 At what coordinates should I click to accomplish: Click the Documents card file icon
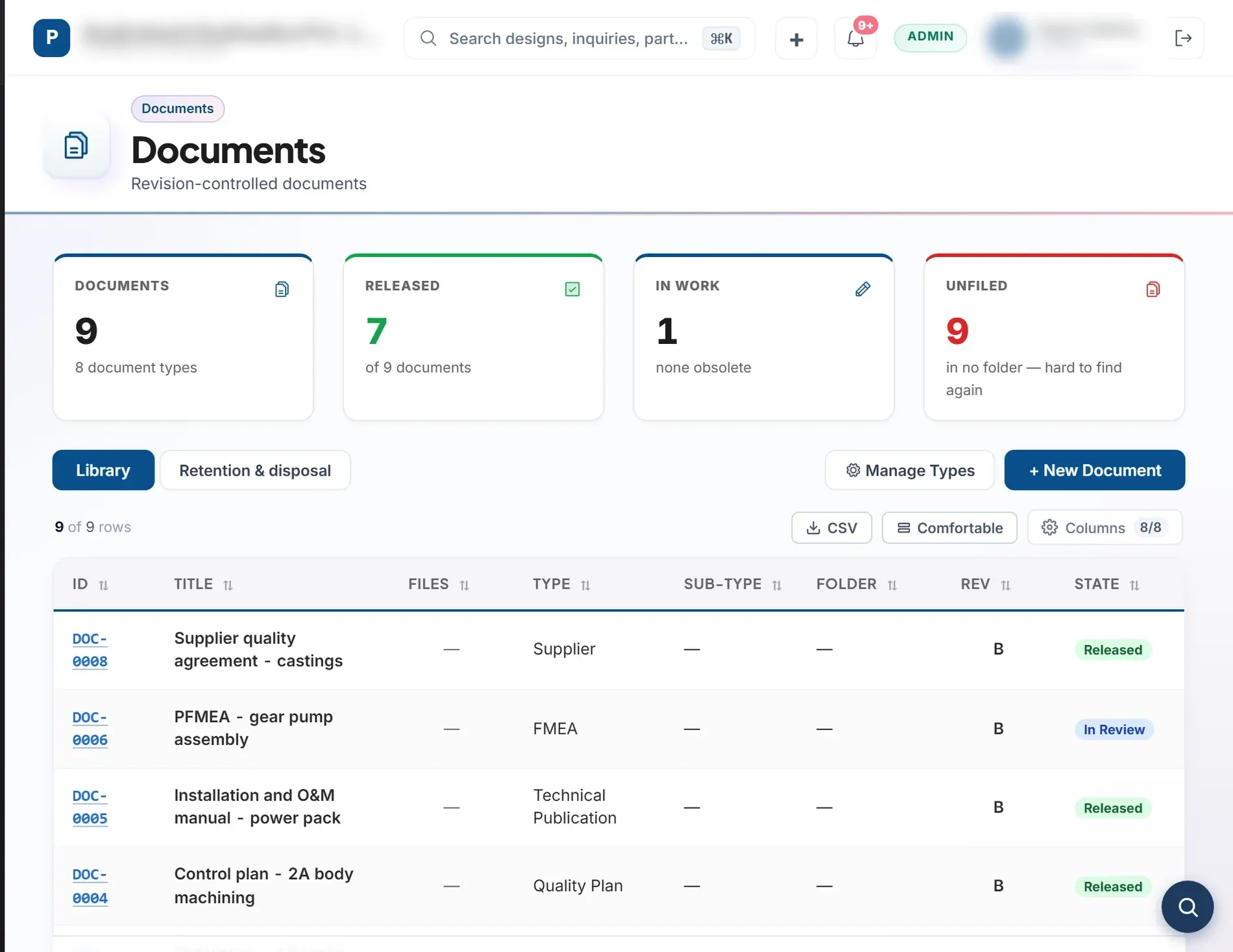coord(282,289)
